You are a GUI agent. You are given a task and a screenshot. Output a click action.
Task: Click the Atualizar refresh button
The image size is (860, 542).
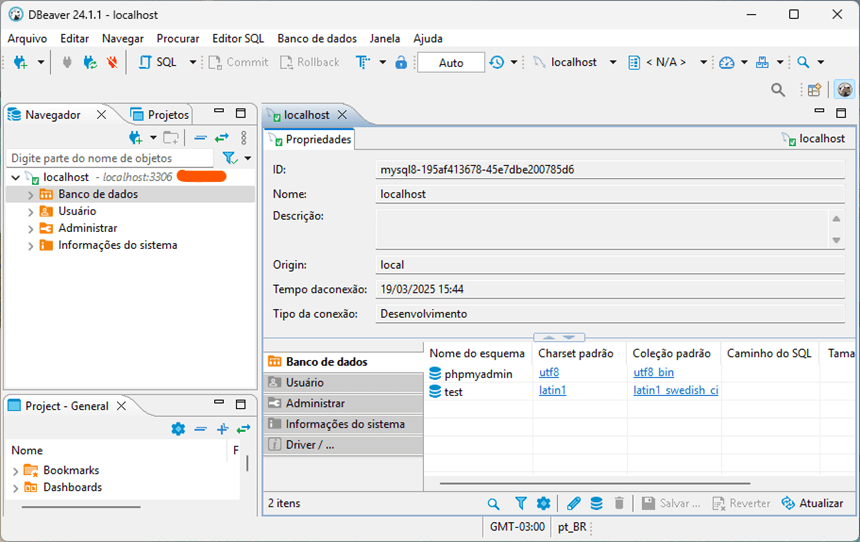[x=812, y=503]
